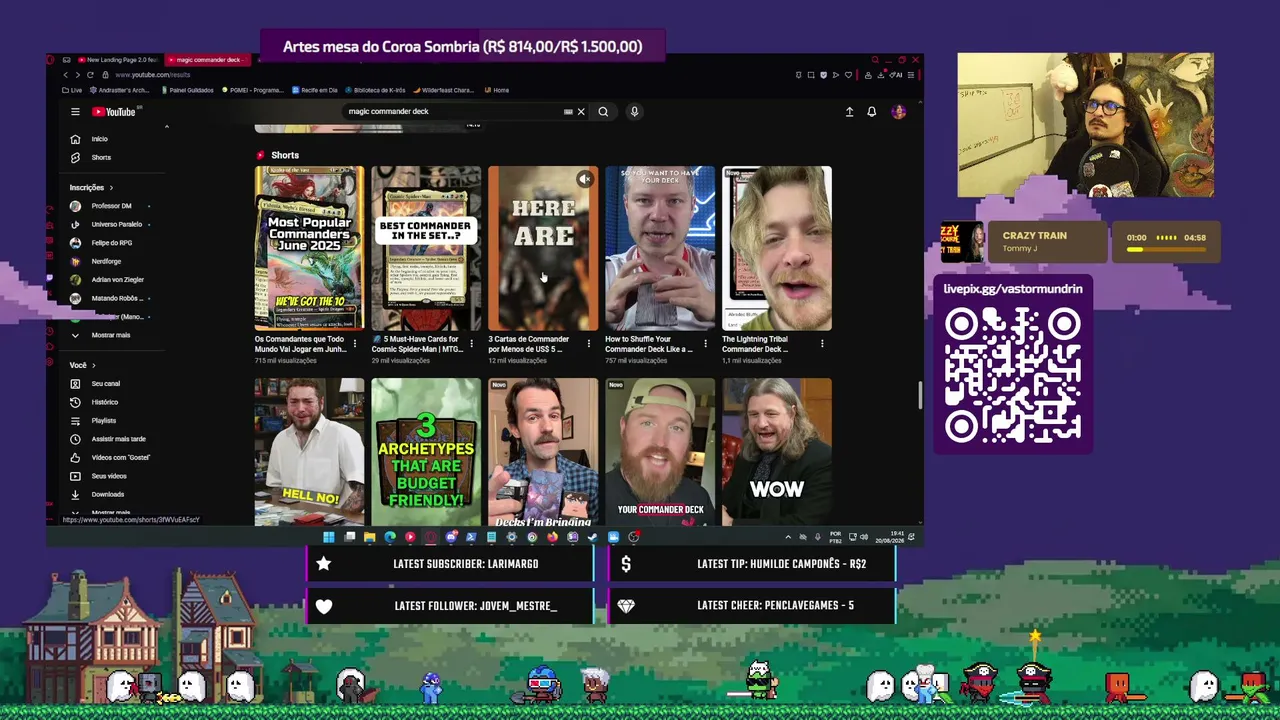Open options for 3 Cartas de Commander short

[588, 344]
